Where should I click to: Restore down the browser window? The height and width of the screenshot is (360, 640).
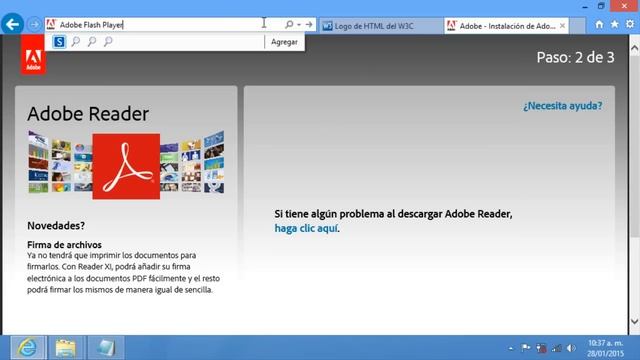click(x=601, y=6)
